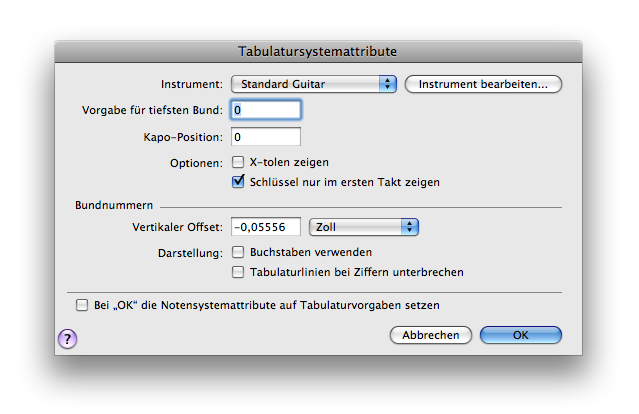Enable the X-tolen zeigen checkbox

coord(239,161)
